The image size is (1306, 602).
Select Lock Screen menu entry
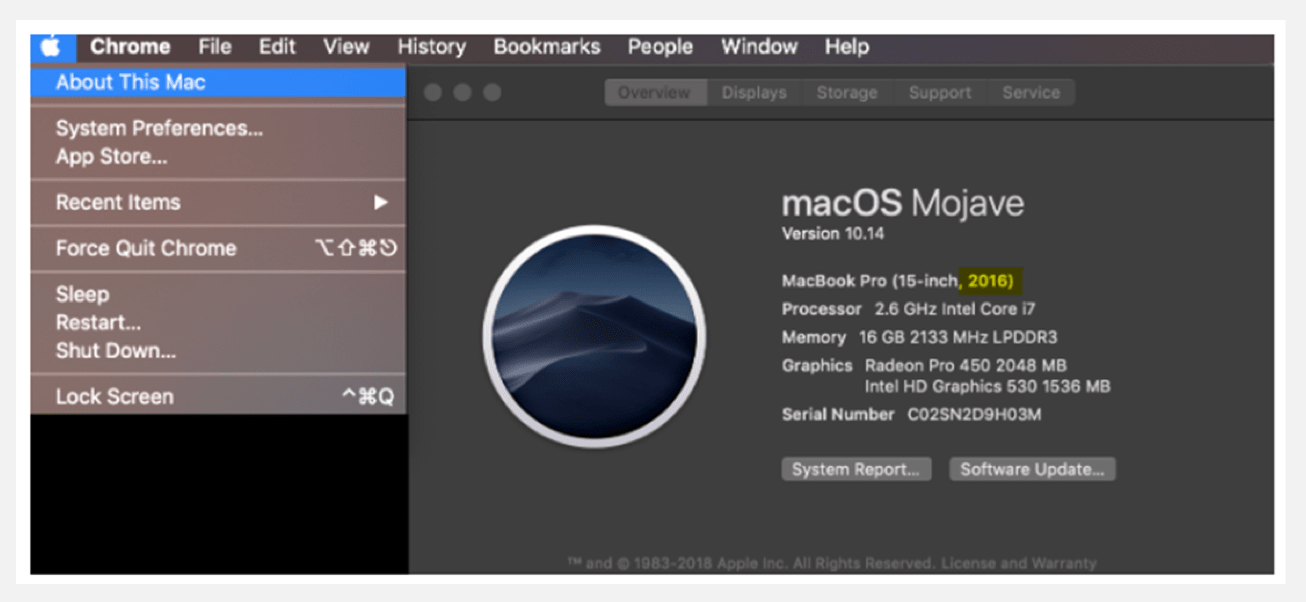click(x=218, y=396)
